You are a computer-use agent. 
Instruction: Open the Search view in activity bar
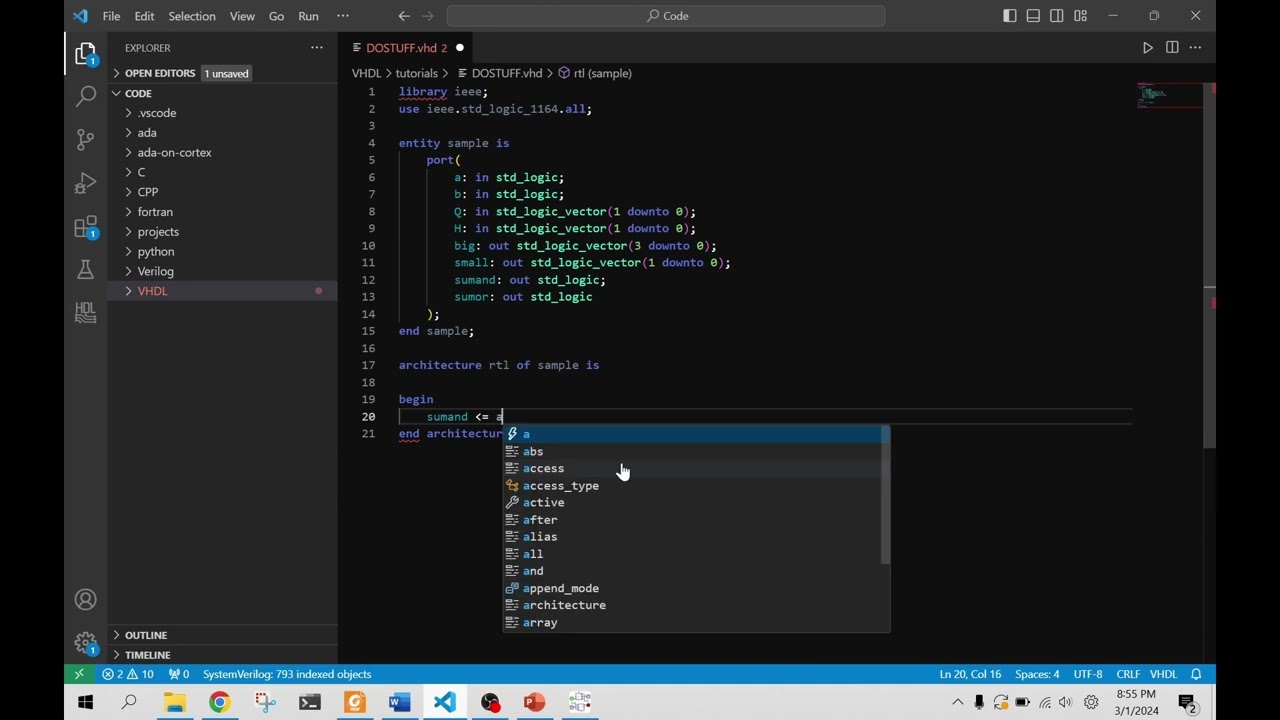(x=86, y=96)
